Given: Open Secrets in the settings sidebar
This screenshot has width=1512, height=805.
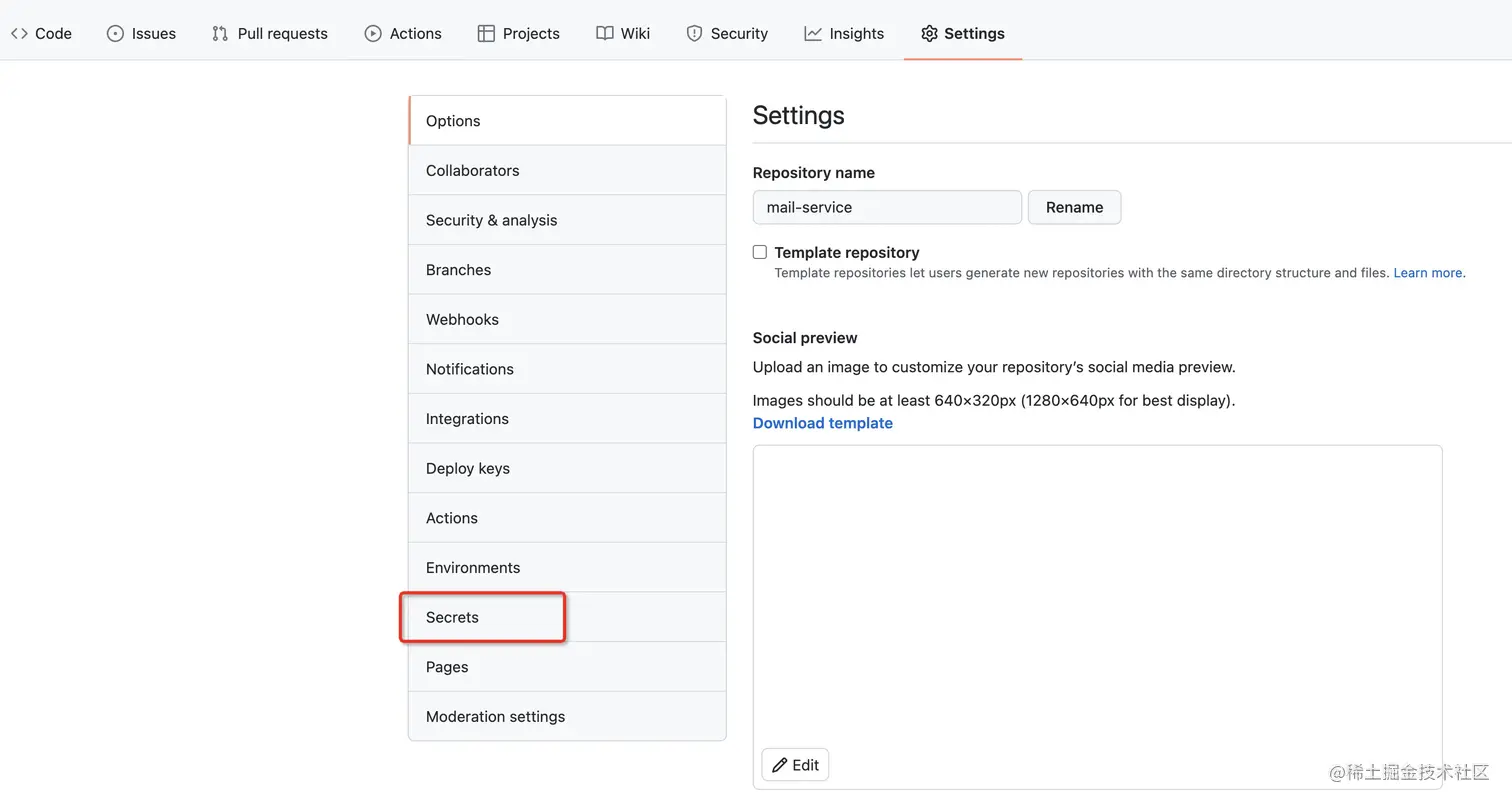Looking at the screenshot, I should 453,617.
